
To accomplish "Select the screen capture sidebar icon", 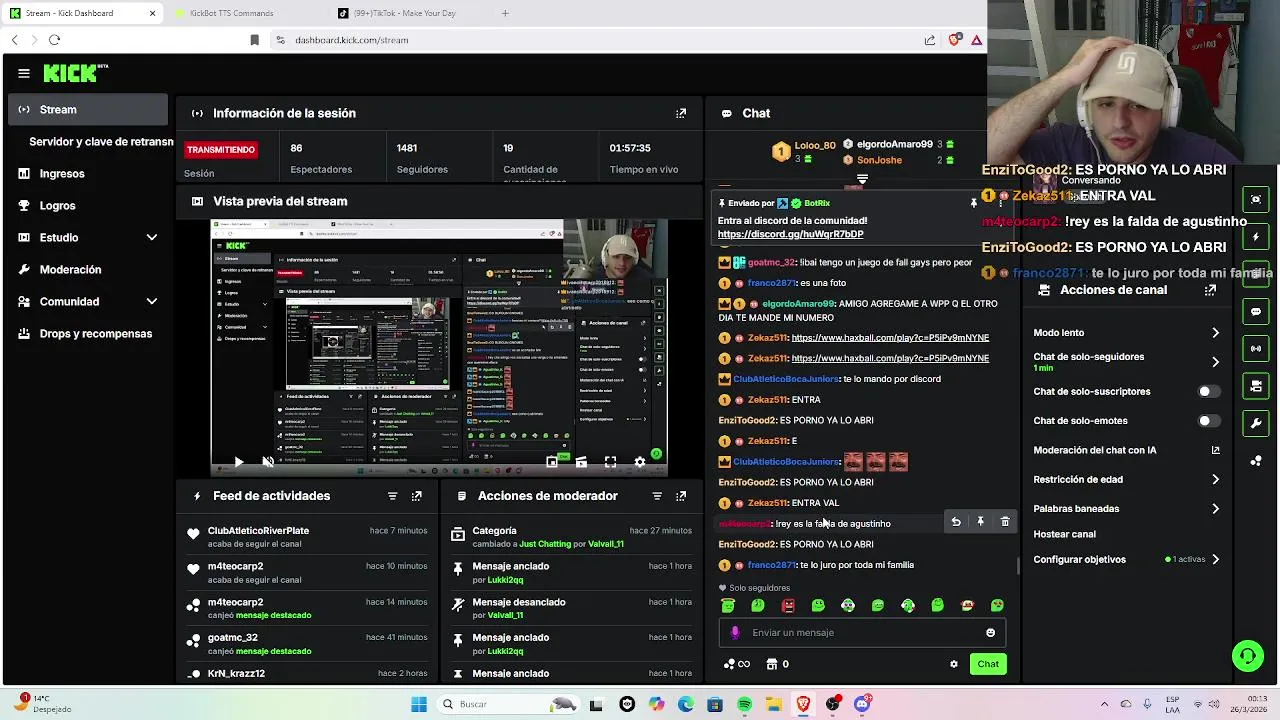I will (x=1256, y=199).
